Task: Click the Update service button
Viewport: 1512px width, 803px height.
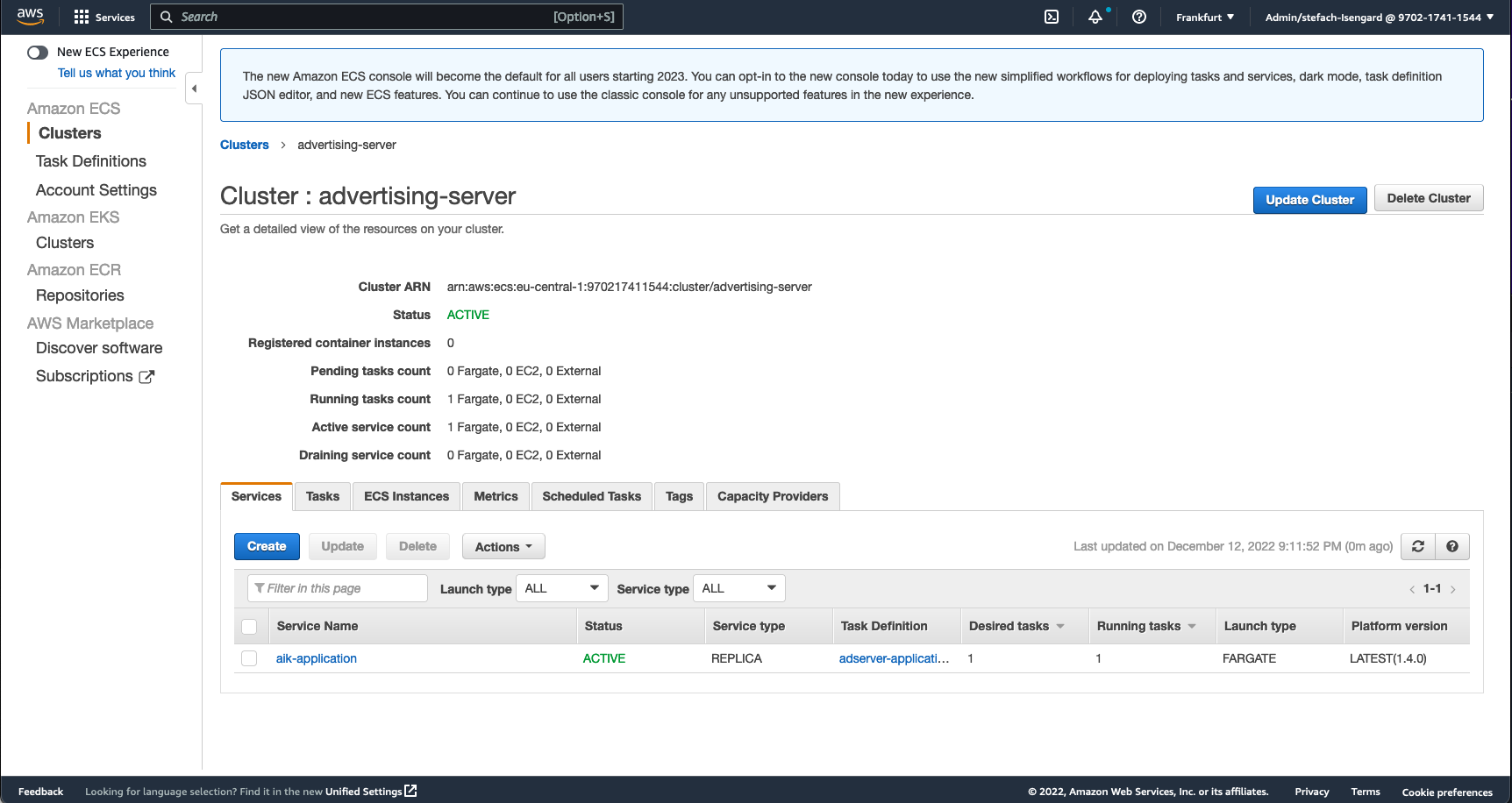Action: tap(343, 546)
